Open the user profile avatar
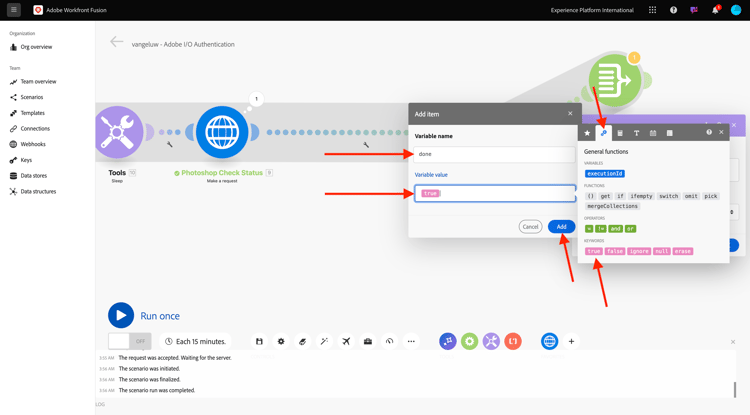 click(x=736, y=10)
